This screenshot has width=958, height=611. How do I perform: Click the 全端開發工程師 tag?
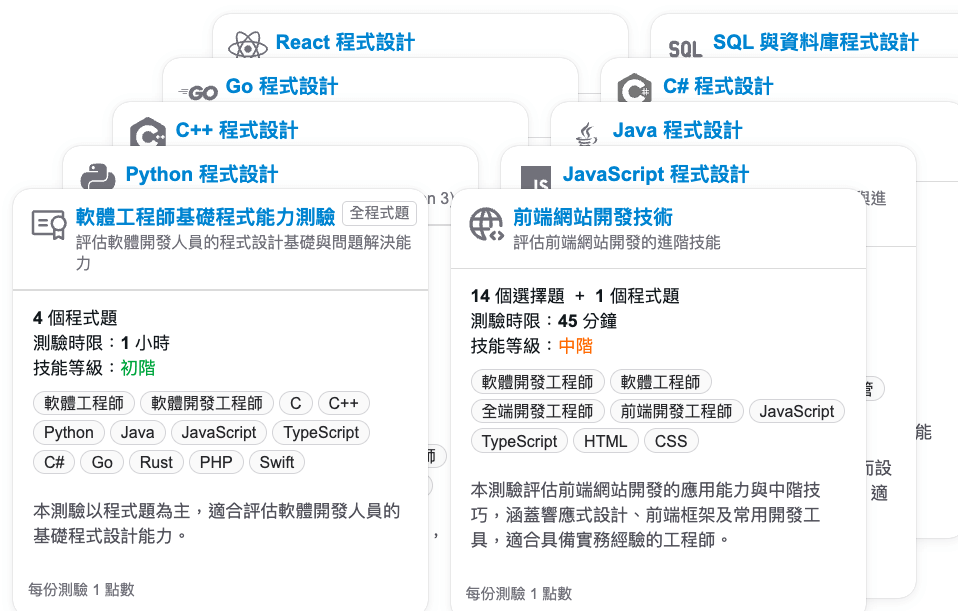pos(537,411)
